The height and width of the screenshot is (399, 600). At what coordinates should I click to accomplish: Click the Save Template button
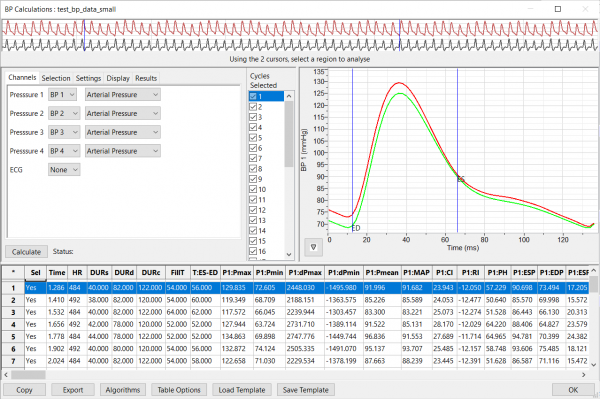click(306, 390)
